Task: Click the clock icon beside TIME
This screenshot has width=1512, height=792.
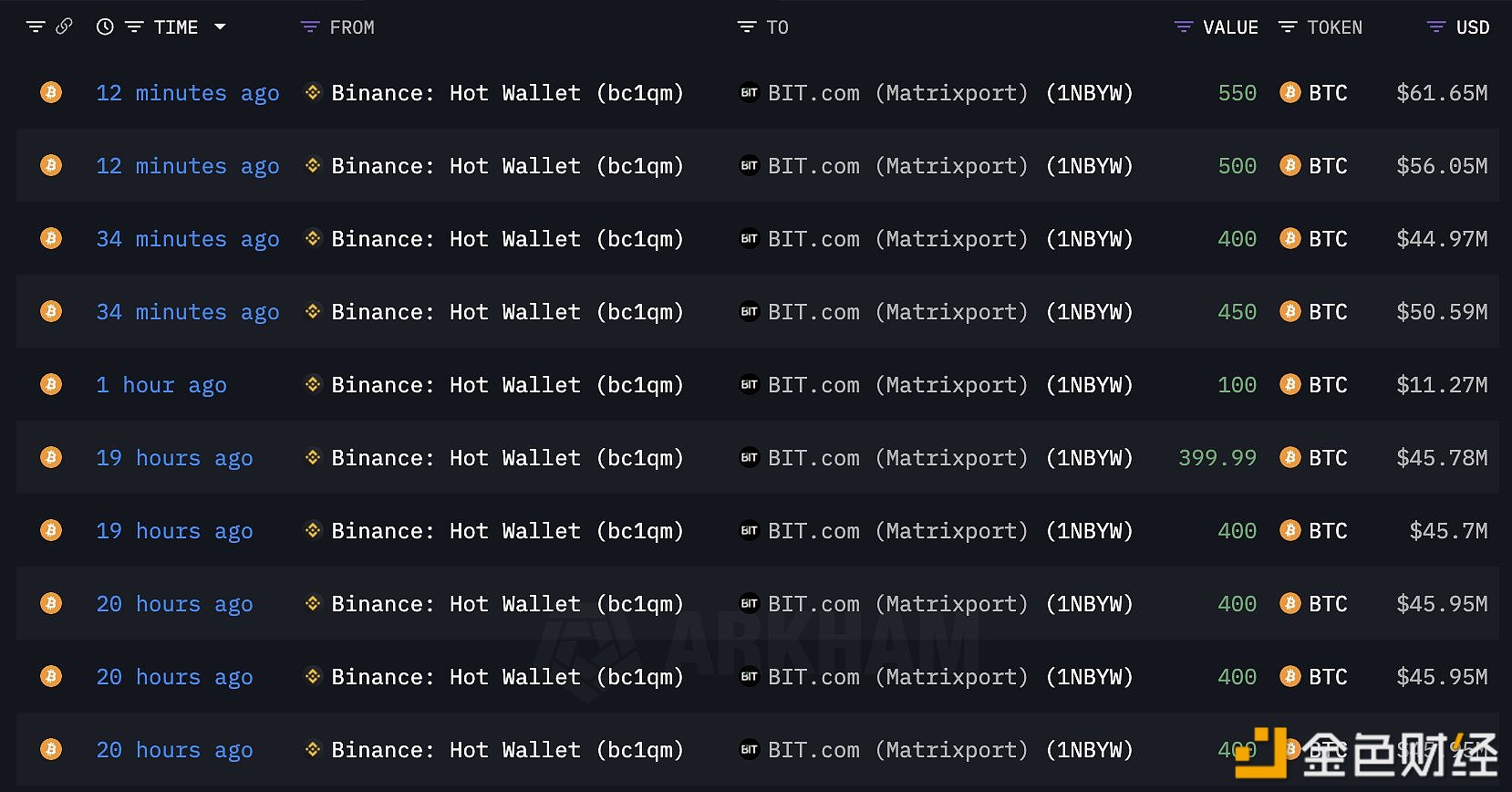Action: pos(105,27)
